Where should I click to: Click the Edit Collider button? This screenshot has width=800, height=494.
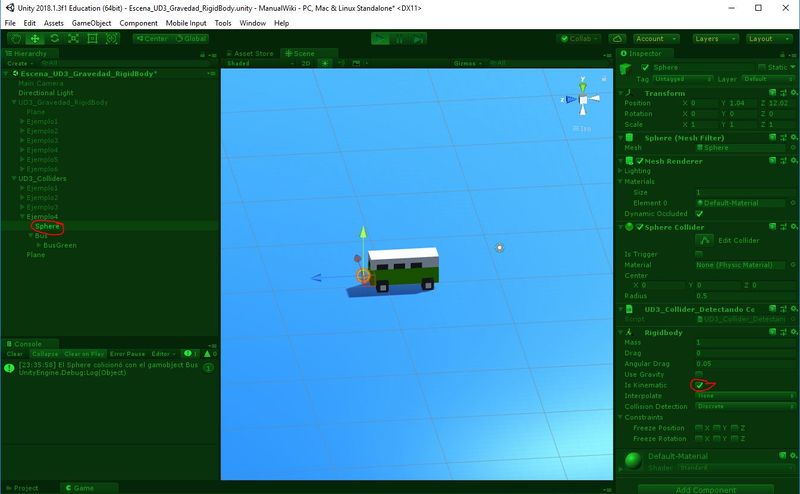point(704,240)
